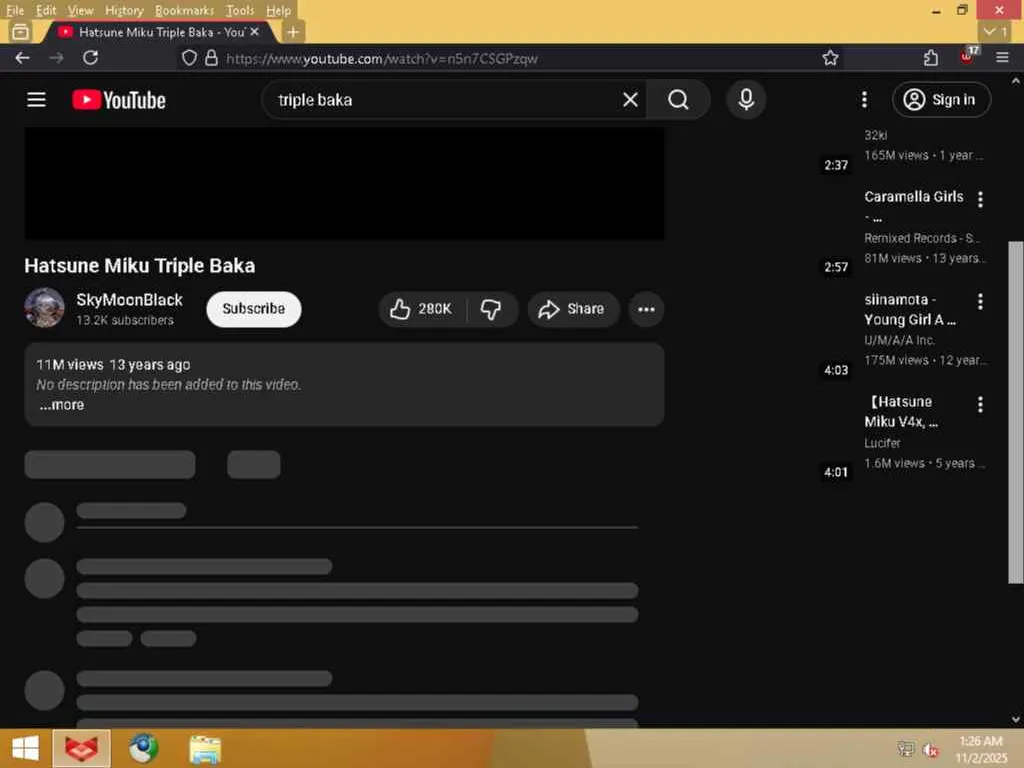This screenshot has width=1024, height=768.
Task: Open the tab overview icon at tab bar start
Action: [20, 31]
